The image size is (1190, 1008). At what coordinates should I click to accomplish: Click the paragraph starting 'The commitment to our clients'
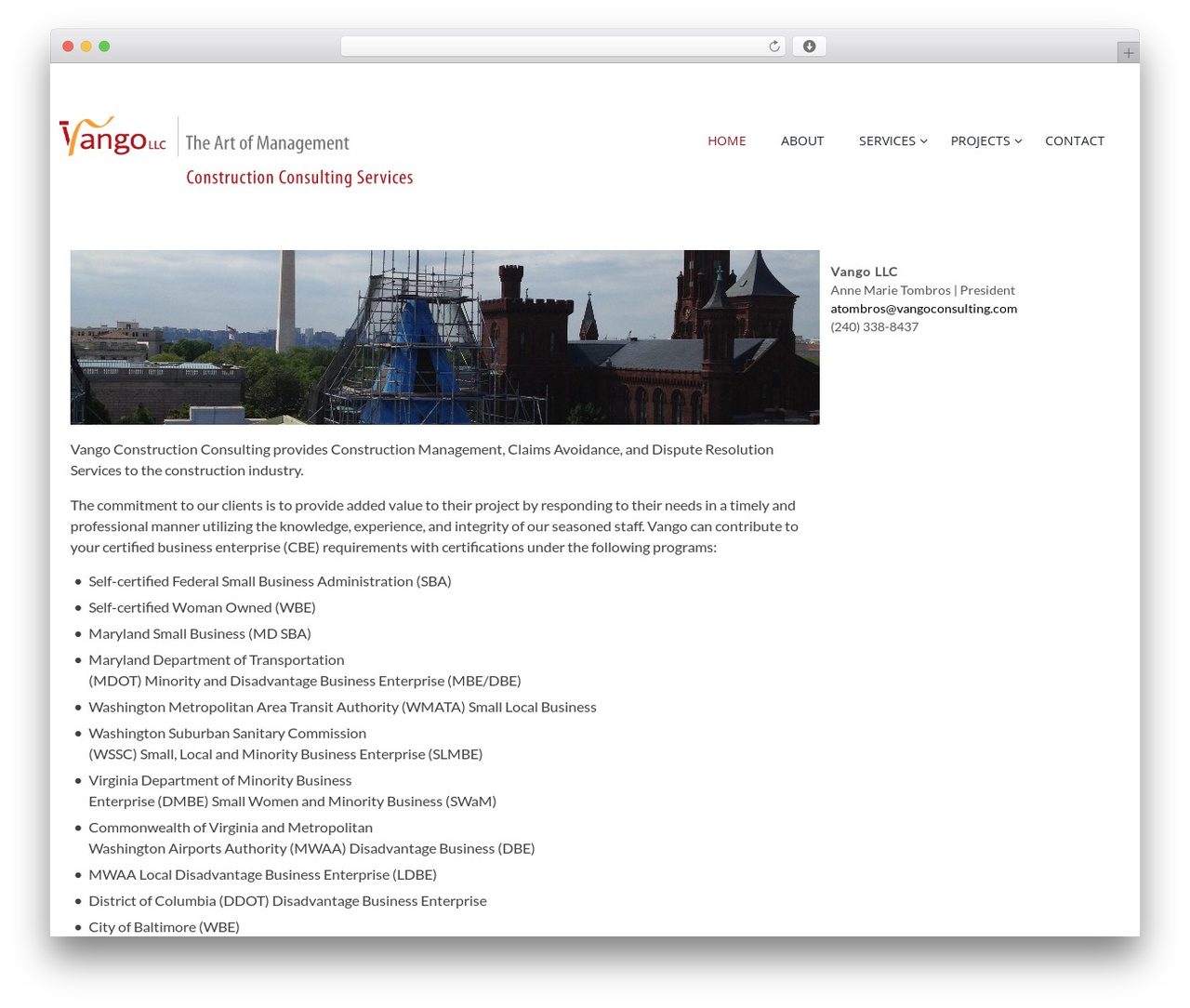tap(434, 526)
